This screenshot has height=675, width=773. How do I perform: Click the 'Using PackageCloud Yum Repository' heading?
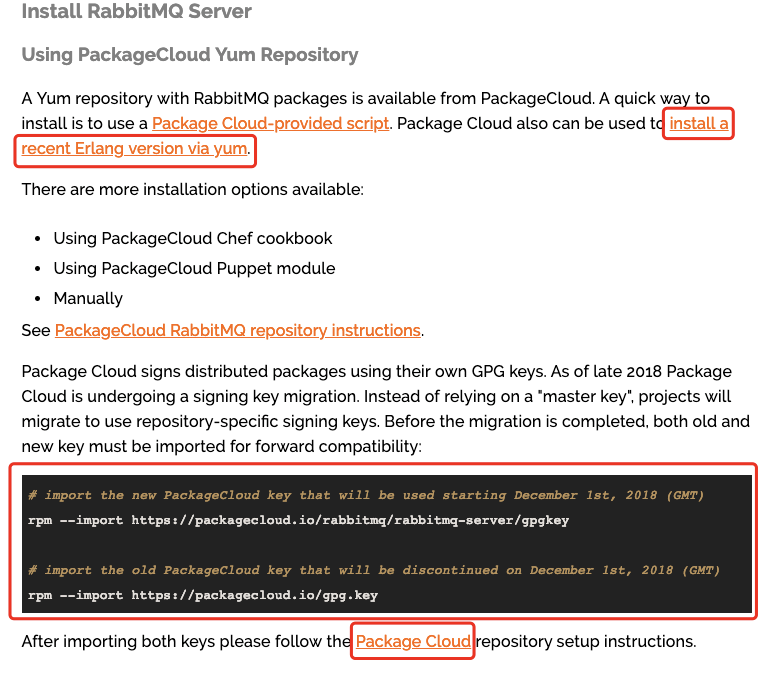[190, 55]
